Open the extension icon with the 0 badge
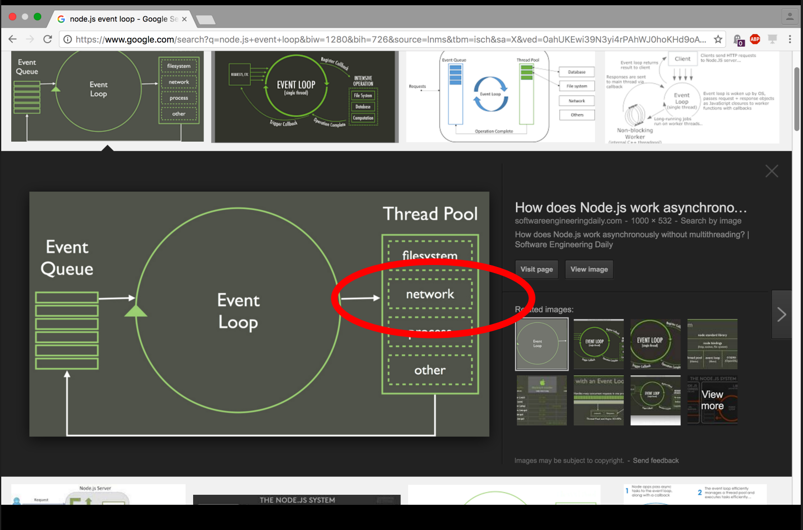Screen dimensions: 803x530 tap(738, 40)
